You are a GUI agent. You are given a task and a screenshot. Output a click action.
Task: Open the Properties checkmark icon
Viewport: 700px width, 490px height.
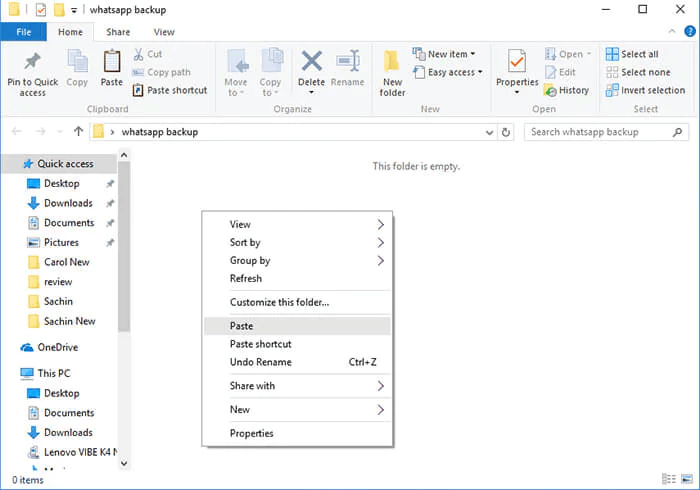[517, 61]
